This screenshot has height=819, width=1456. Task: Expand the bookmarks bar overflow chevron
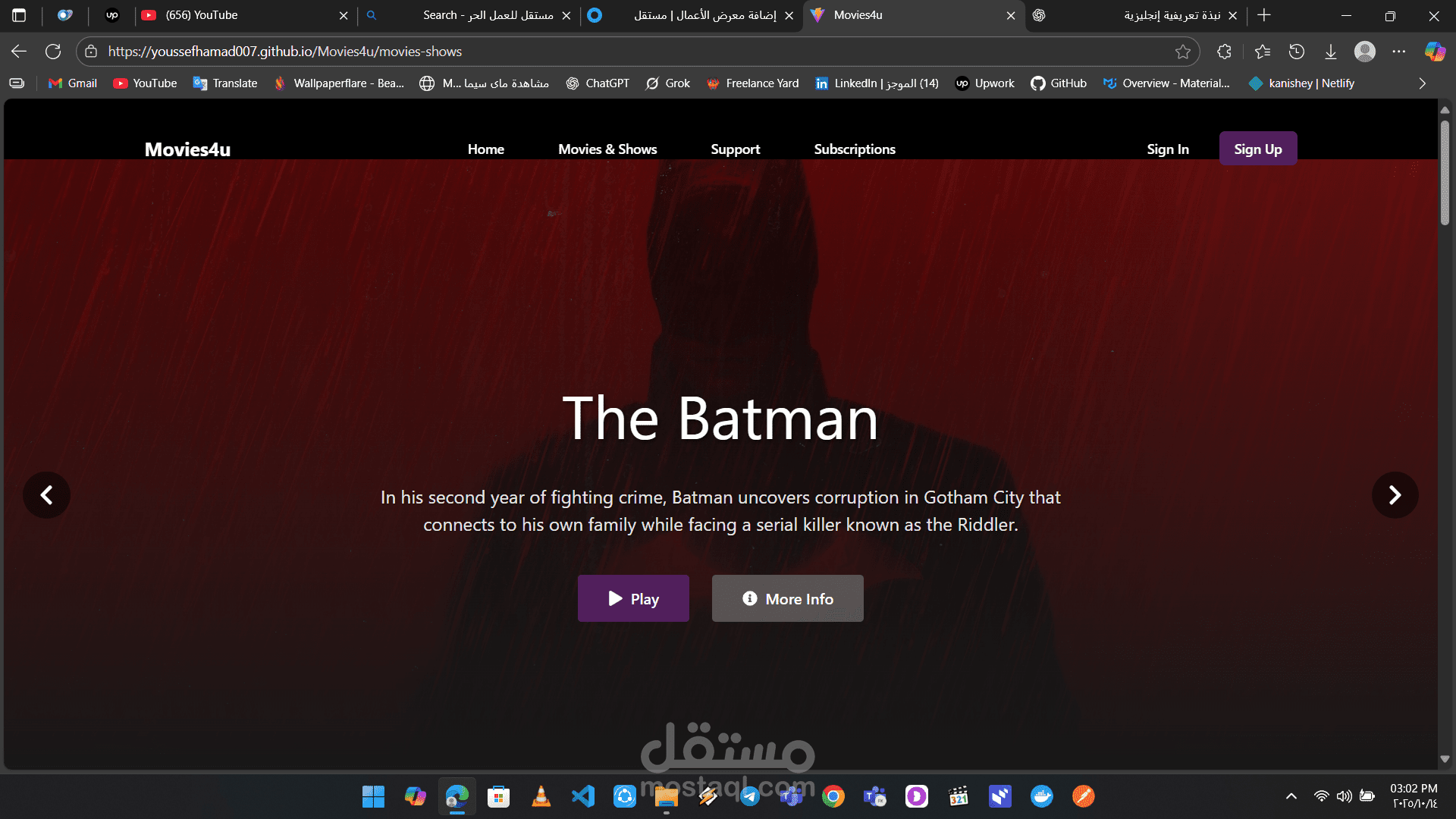1422,83
